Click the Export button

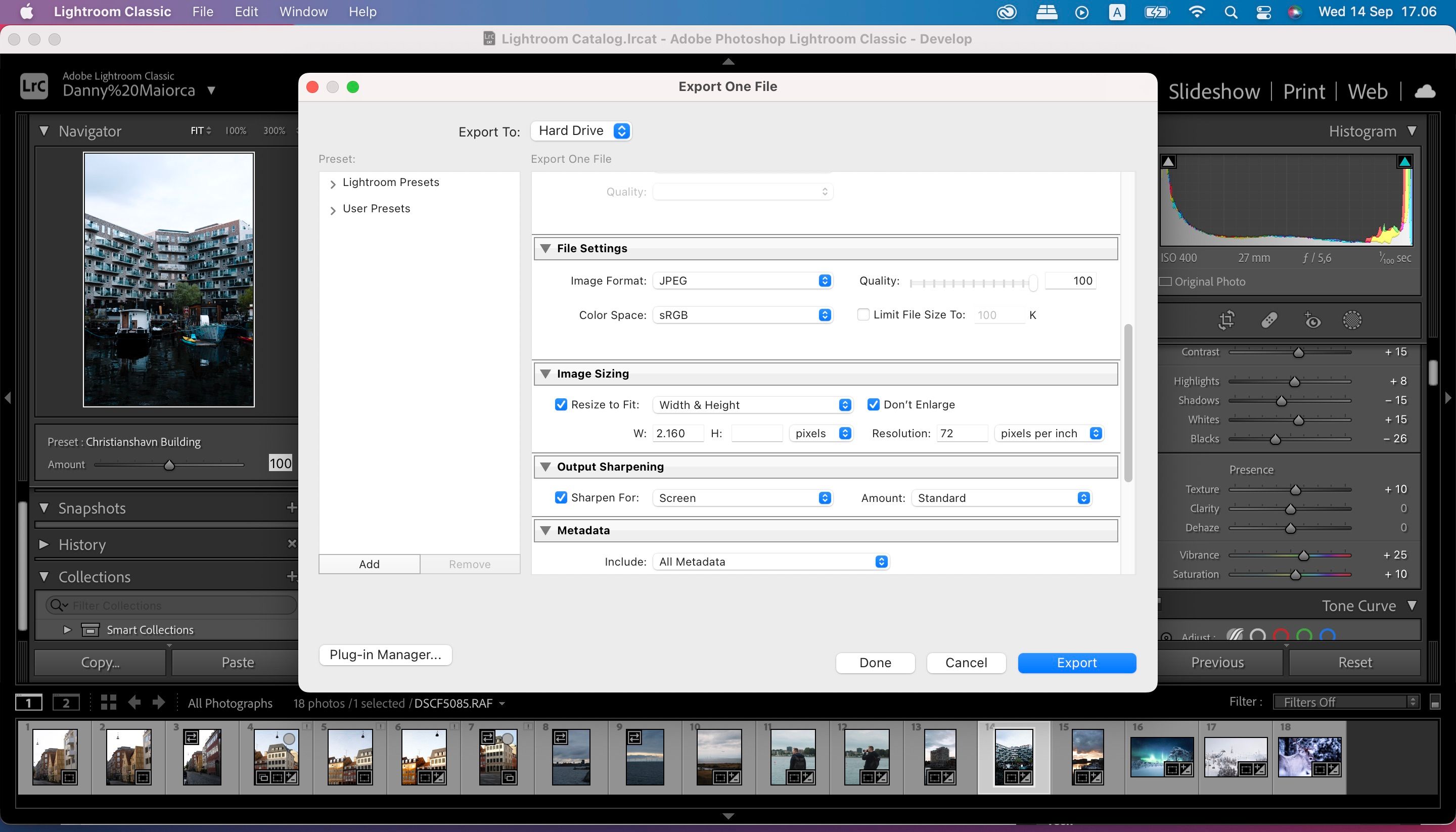coord(1077,662)
